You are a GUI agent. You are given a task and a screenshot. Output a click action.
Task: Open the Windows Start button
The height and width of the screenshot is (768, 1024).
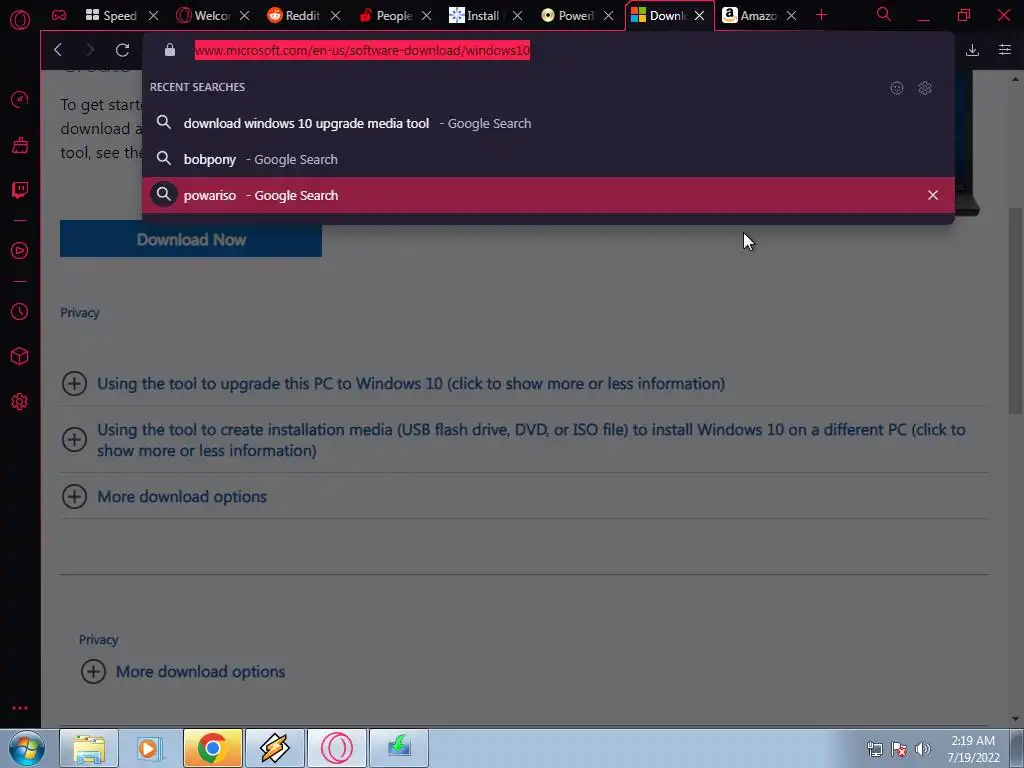click(x=27, y=748)
